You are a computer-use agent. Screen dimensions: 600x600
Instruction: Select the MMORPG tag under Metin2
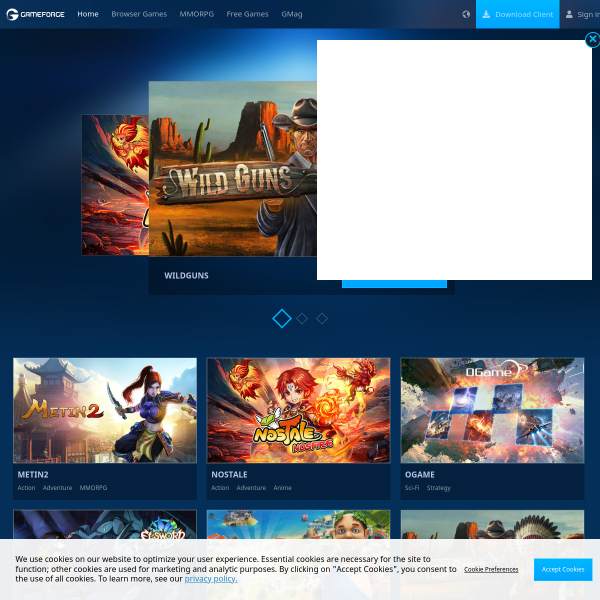pos(93,488)
